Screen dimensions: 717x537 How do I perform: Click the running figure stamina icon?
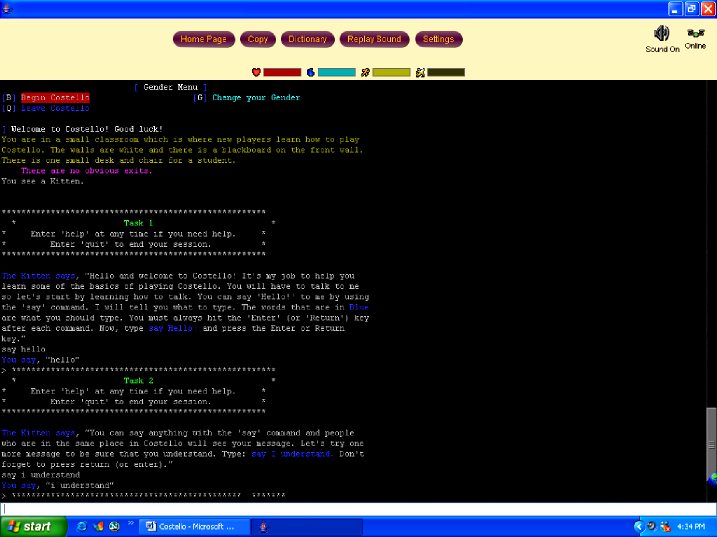pos(365,72)
